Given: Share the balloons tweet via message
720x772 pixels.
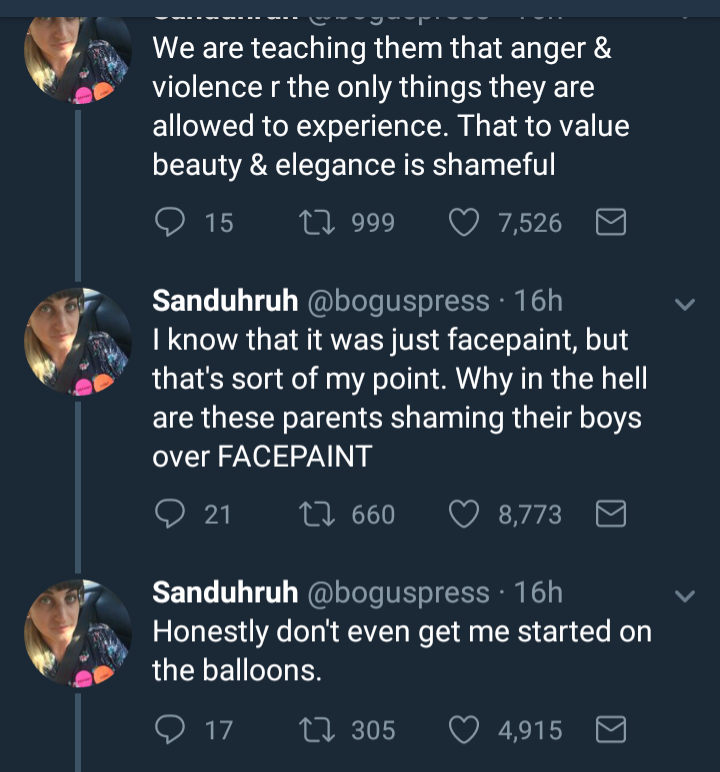Looking at the screenshot, I should coord(610,730).
